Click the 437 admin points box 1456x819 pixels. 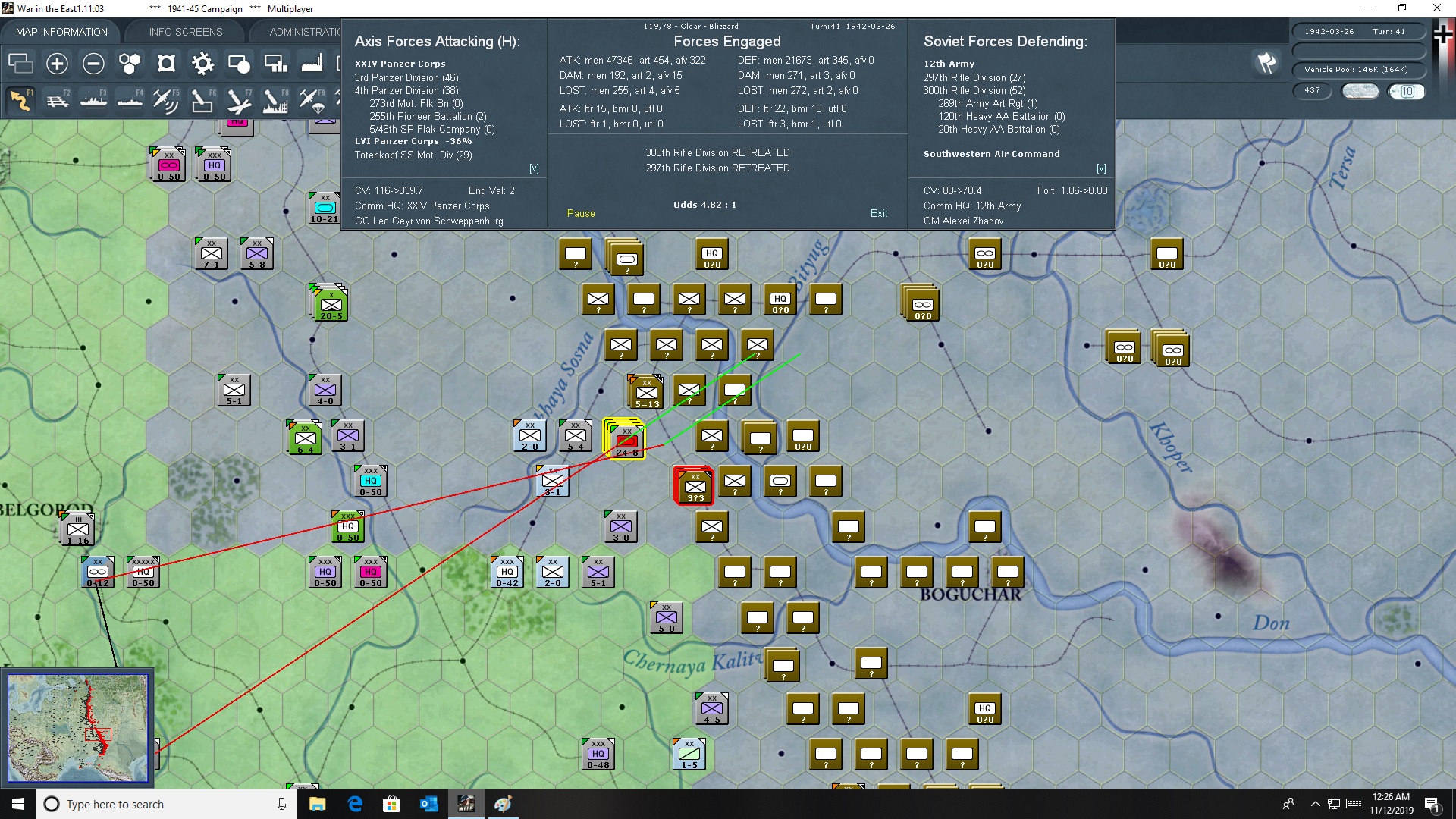1313,91
